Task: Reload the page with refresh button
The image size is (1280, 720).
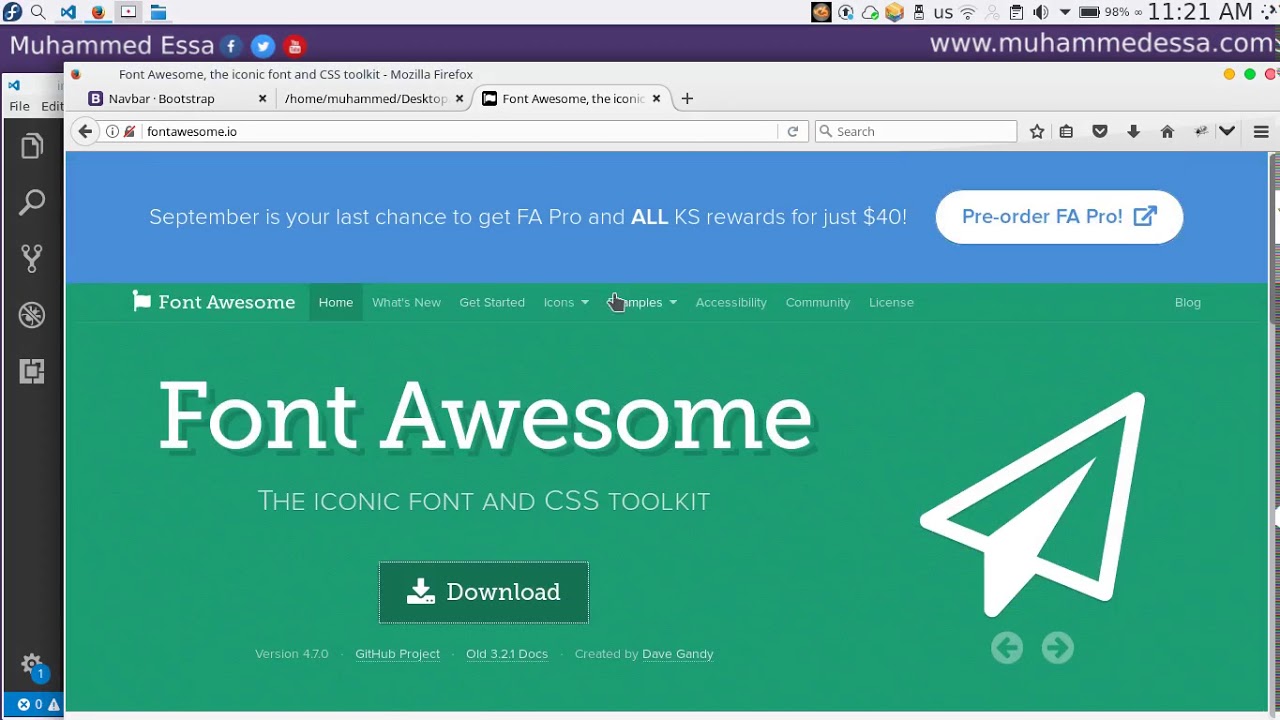Action: [x=792, y=131]
